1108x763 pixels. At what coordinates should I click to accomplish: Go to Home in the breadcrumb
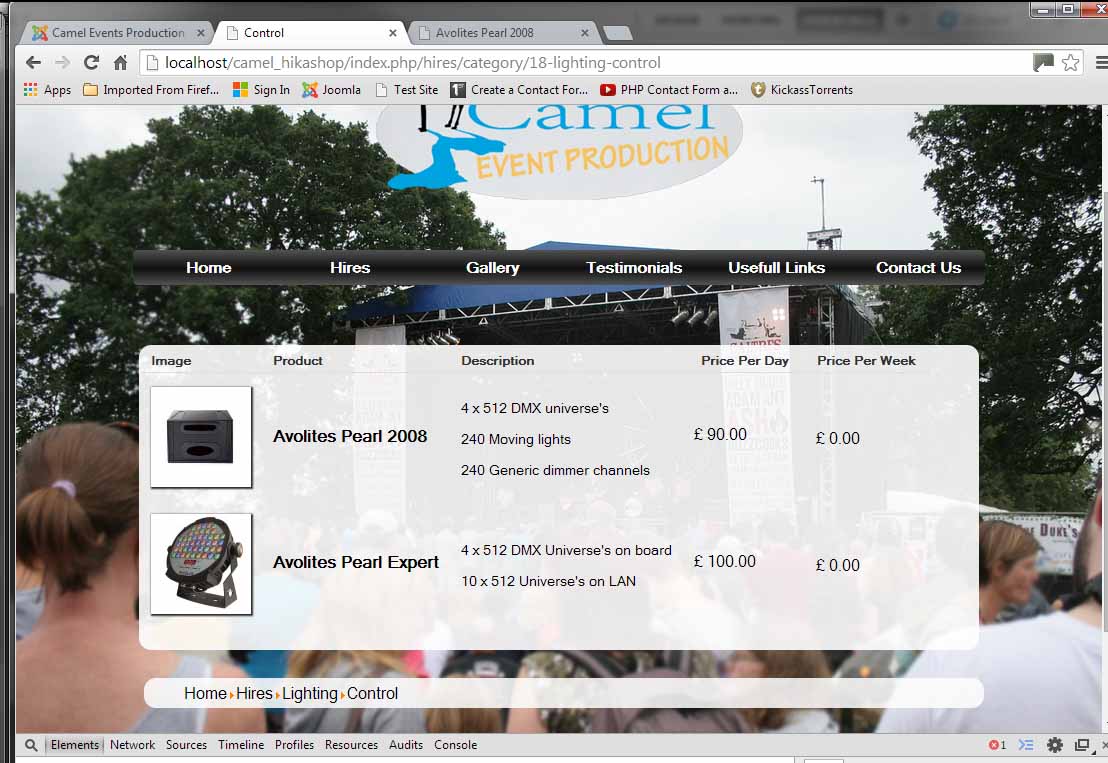(x=205, y=694)
